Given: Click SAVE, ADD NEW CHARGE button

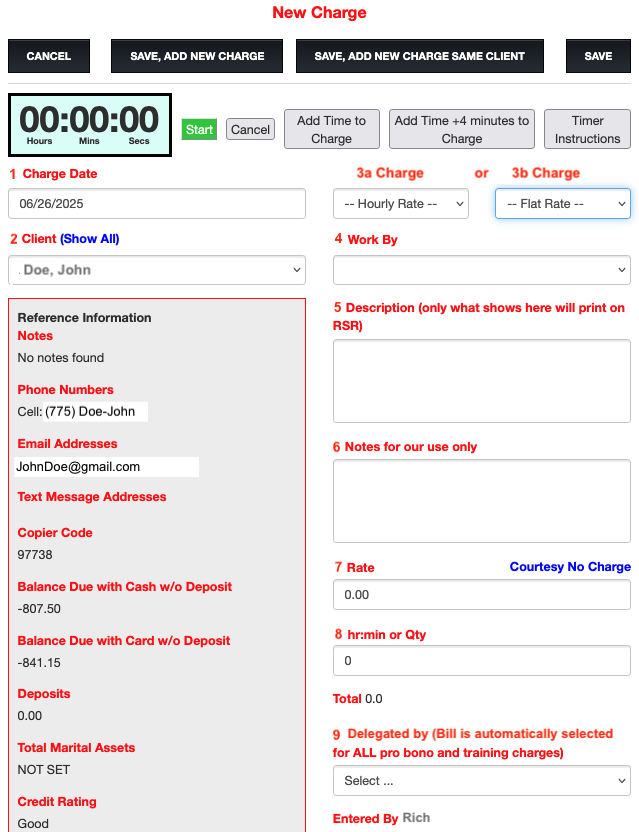Looking at the screenshot, I should [x=197, y=56].
